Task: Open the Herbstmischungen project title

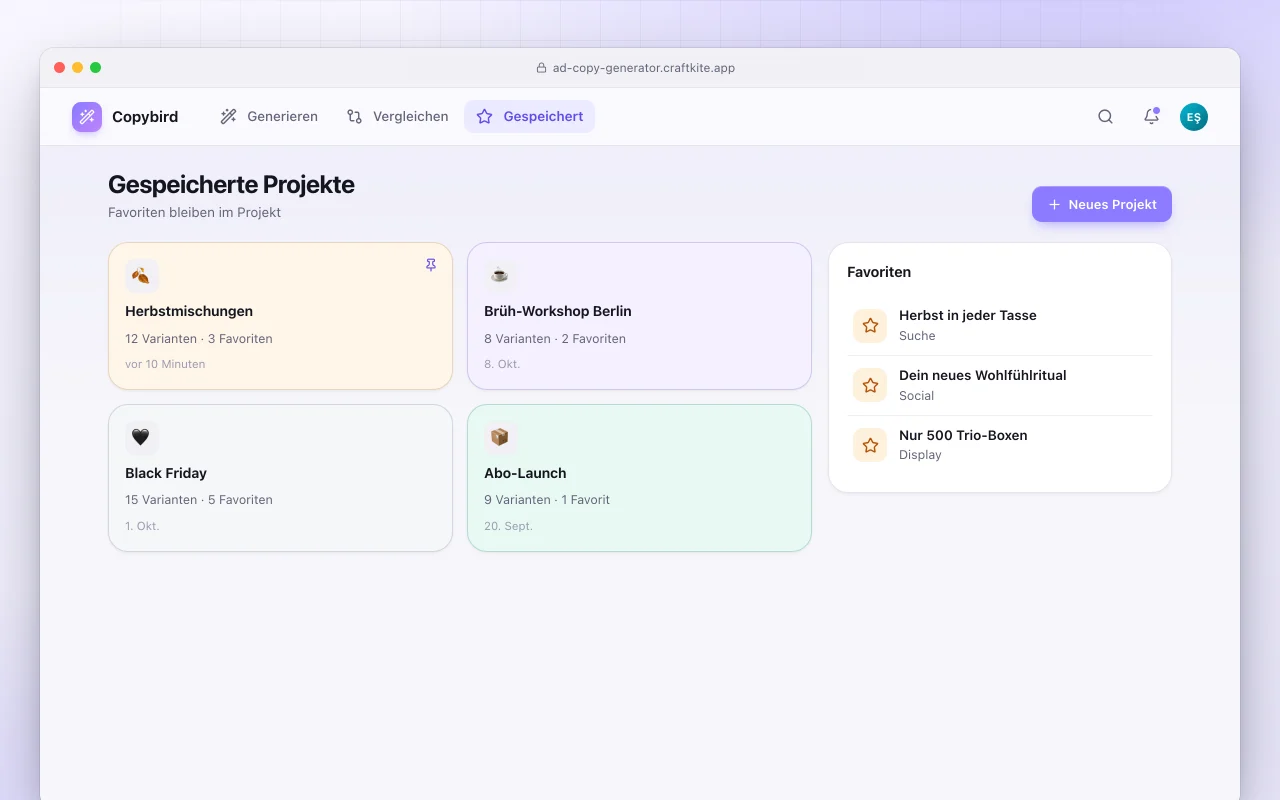Action: coord(189,311)
